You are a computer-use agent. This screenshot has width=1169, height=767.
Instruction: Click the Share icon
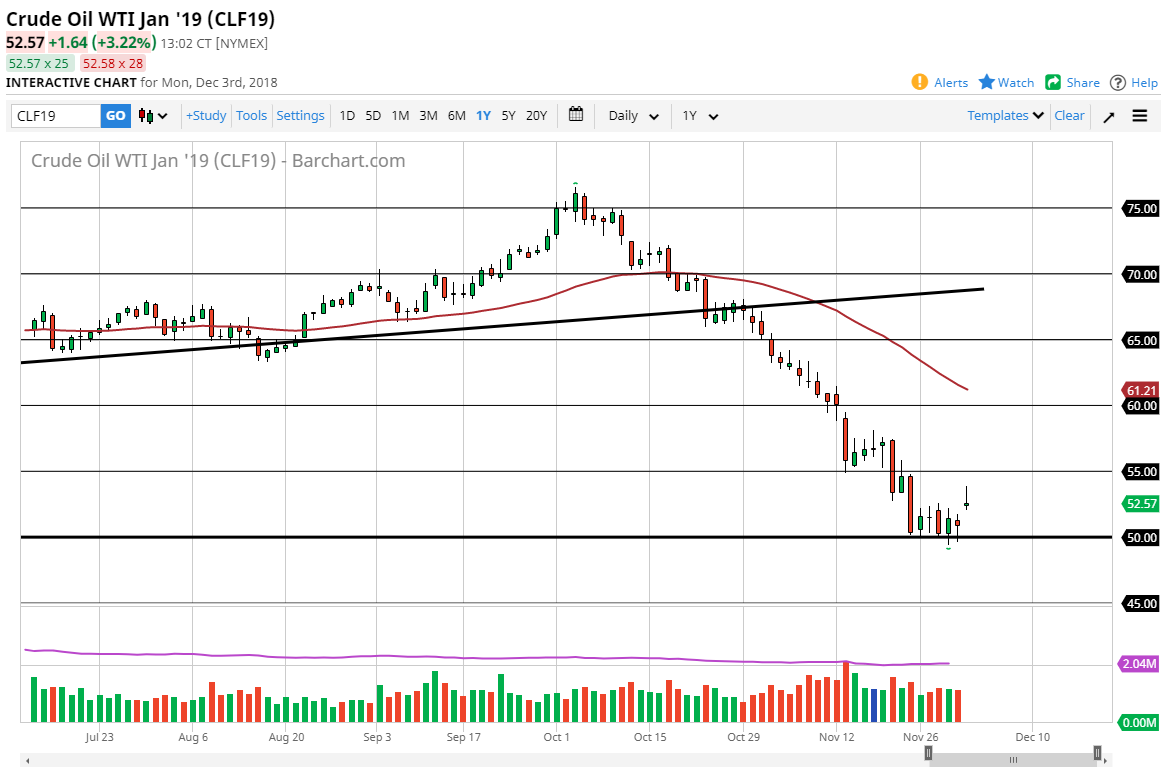tap(1053, 82)
